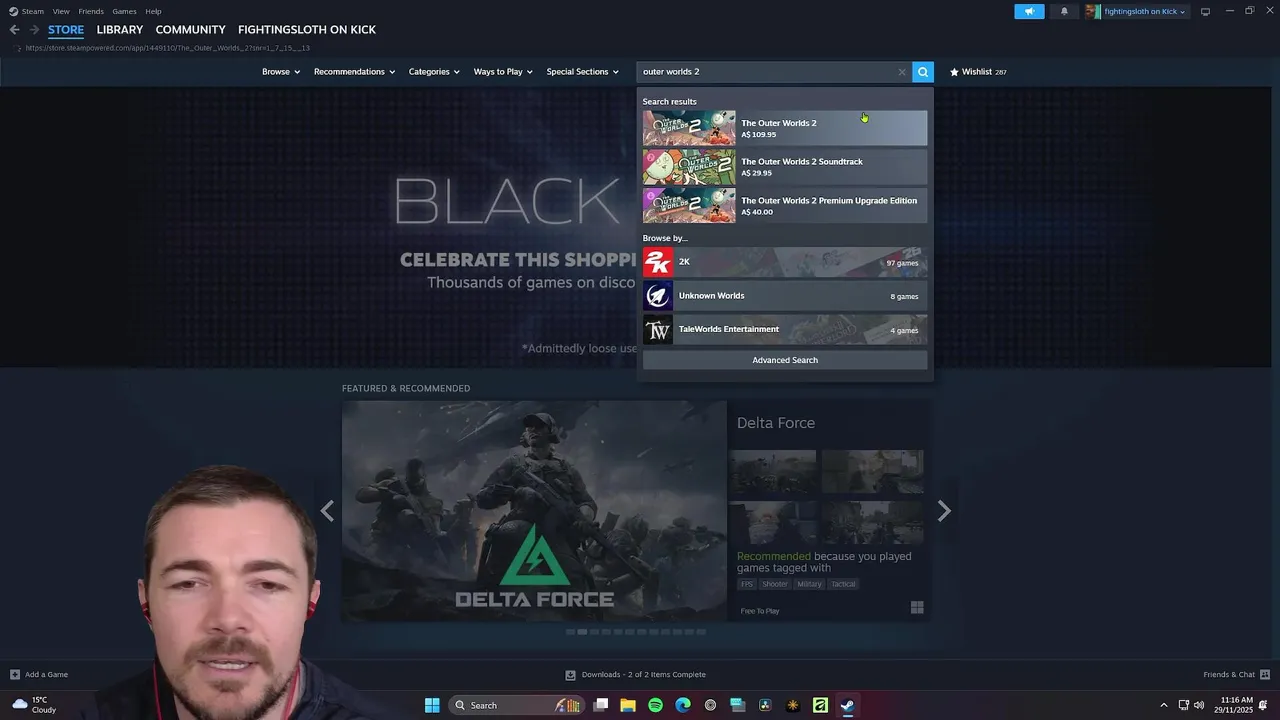This screenshot has height=720, width=1280.
Task: Expand the Recommendations dropdown
Action: coord(354,72)
